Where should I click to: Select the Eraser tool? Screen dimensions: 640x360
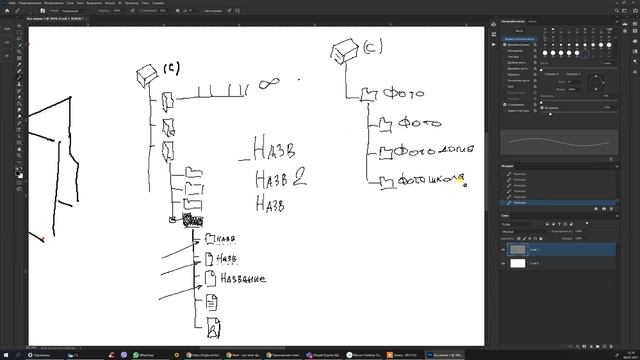tap(19, 97)
